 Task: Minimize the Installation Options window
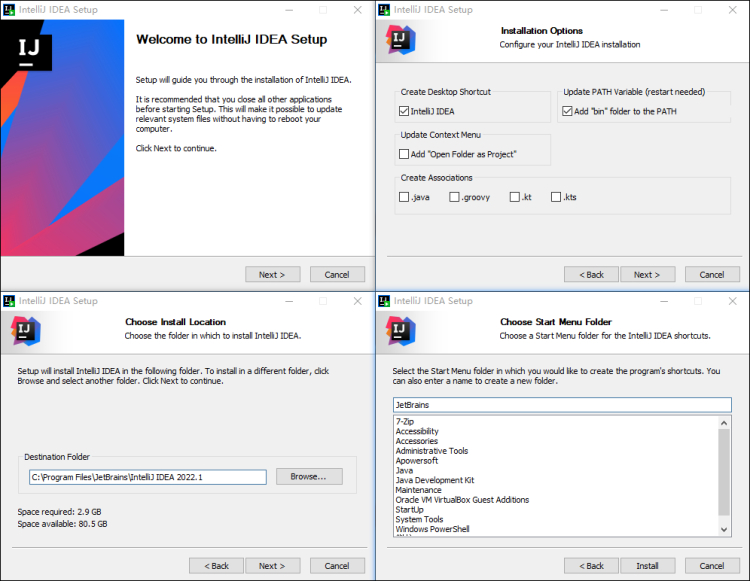[x=664, y=10]
